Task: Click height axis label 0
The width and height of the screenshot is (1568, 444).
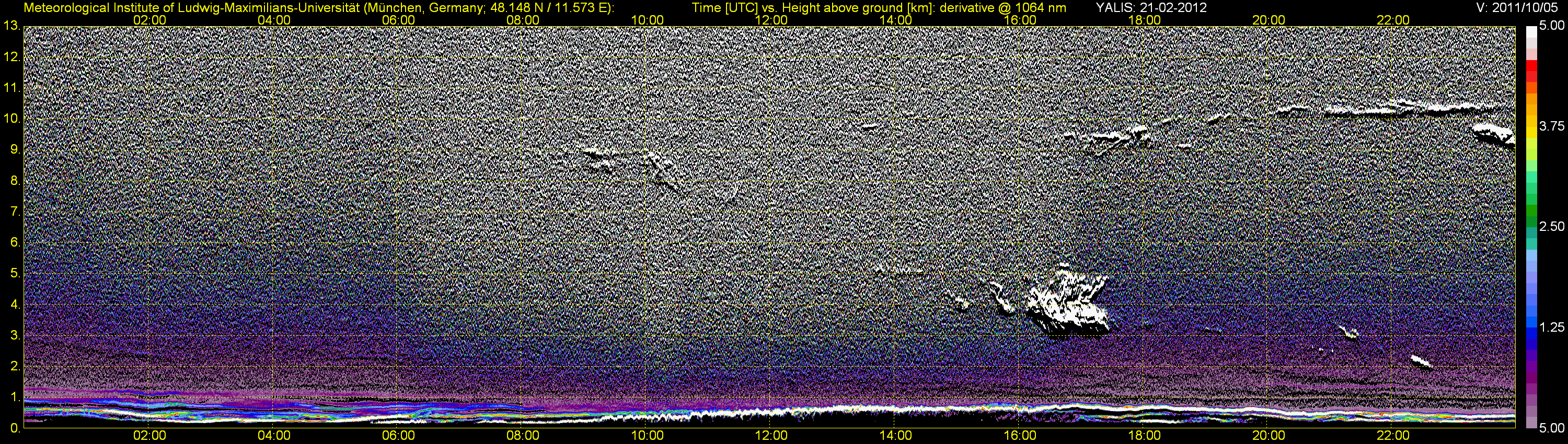Action: [x=15, y=428]
